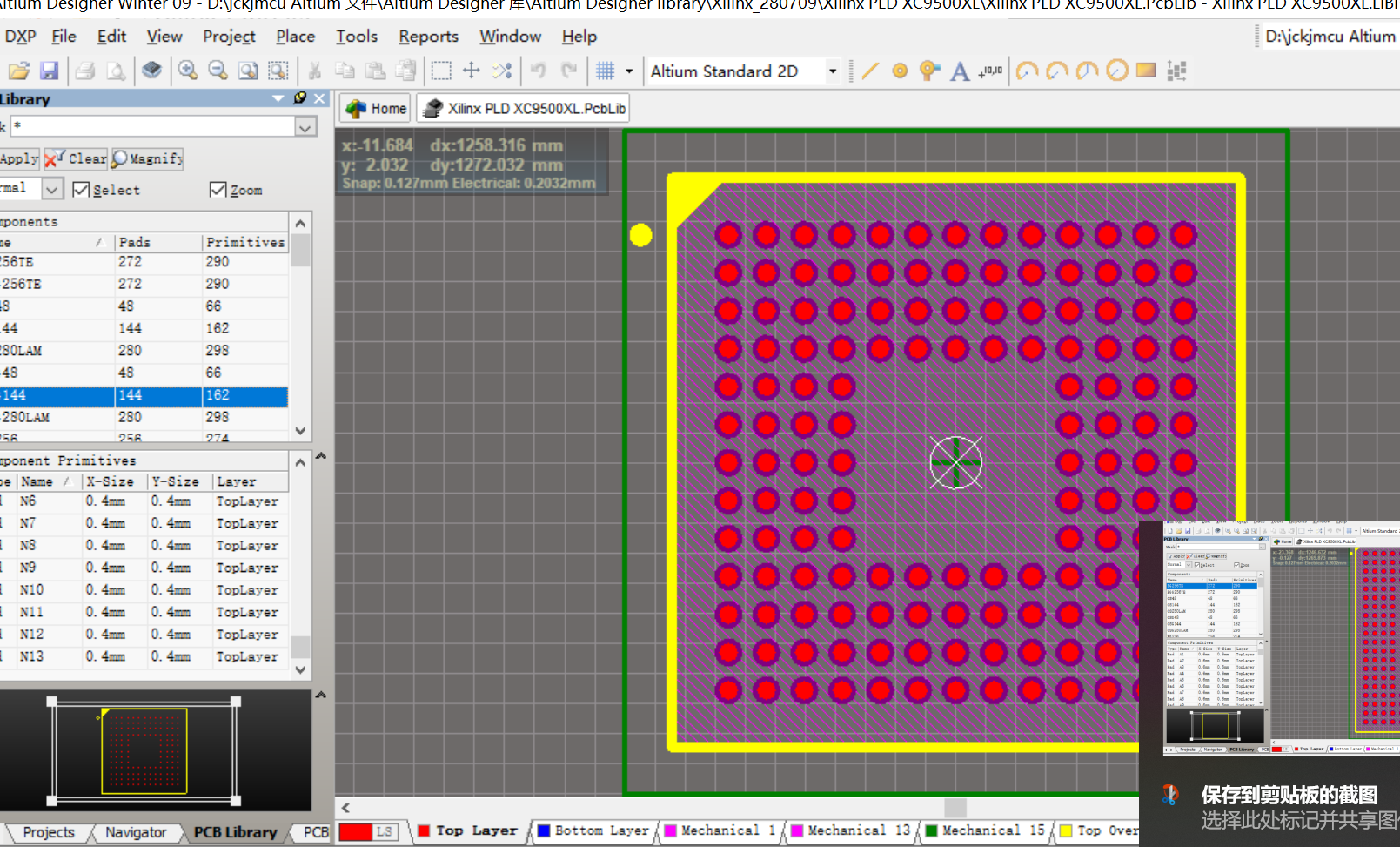Image resolution: width=1400 pixels, height=847 pixels.
Task: Undo the last action
Action: (538, 71)
